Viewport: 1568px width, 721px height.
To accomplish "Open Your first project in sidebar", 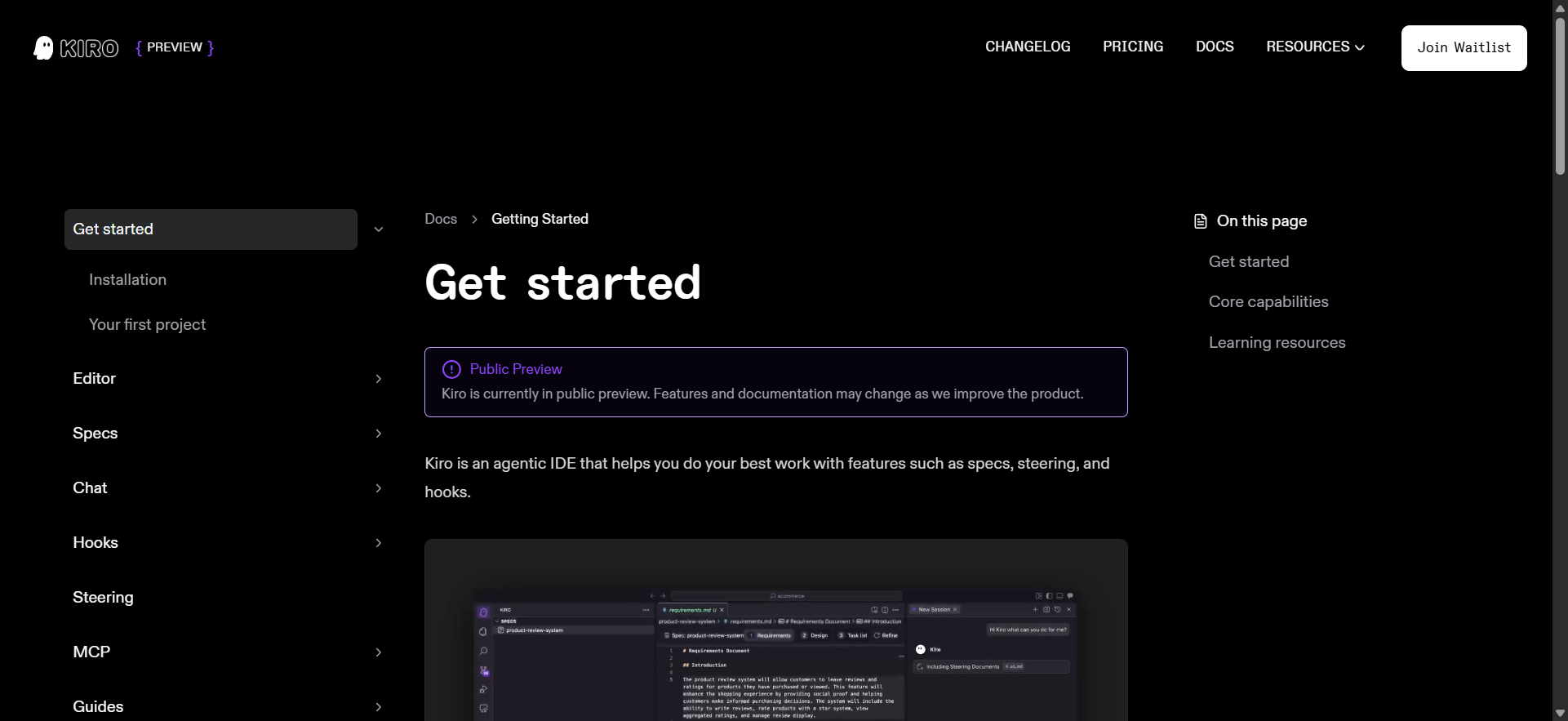I will pos(147,325).
